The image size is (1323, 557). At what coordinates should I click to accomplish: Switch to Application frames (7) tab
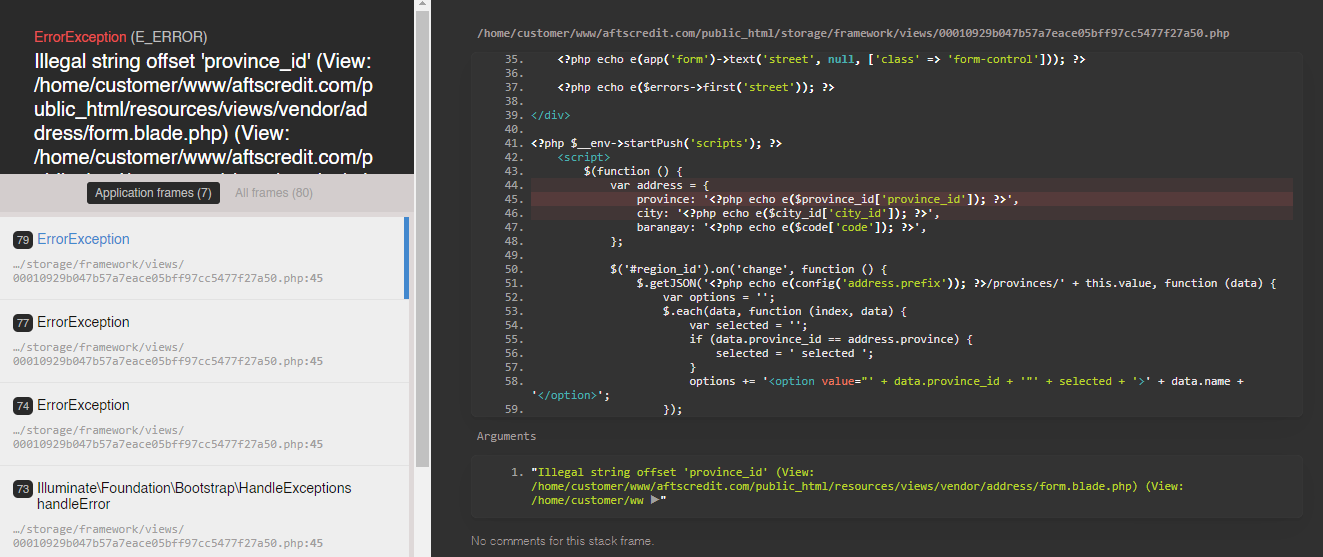coord(153,193)
